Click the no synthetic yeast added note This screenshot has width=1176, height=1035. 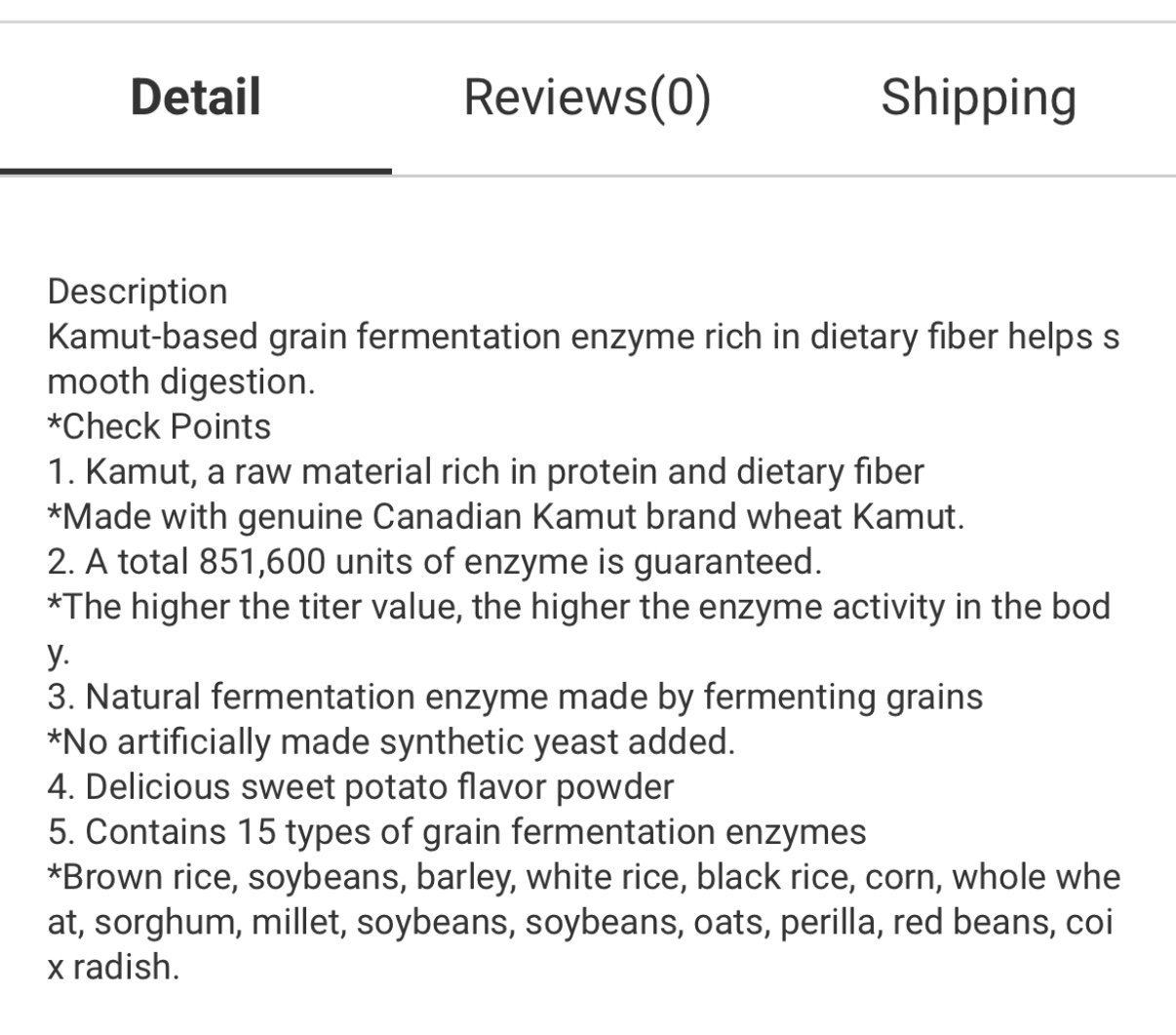click(391, 741)
